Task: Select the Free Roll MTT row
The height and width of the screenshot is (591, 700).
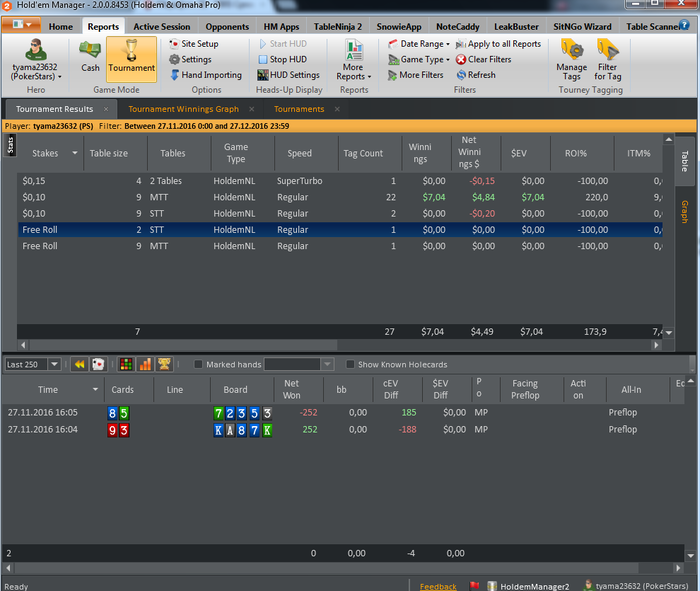Action: (x=340, y=246)
